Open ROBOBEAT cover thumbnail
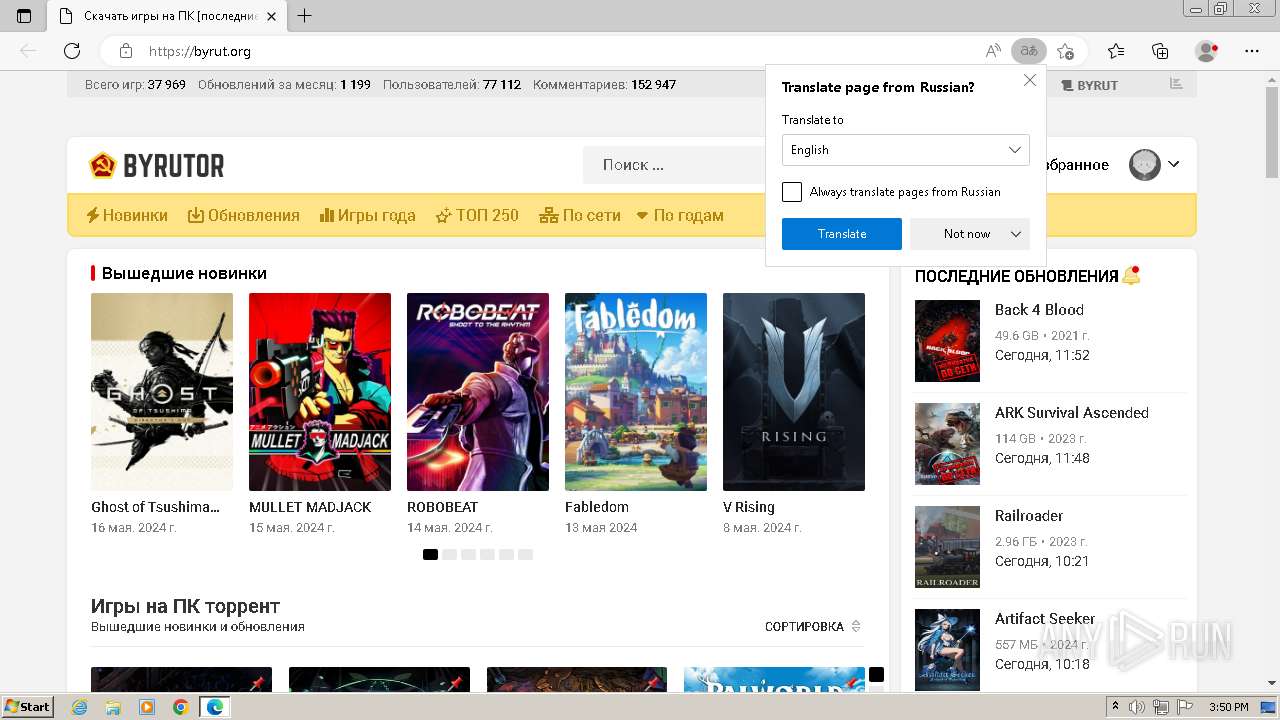 click(478, 392)
